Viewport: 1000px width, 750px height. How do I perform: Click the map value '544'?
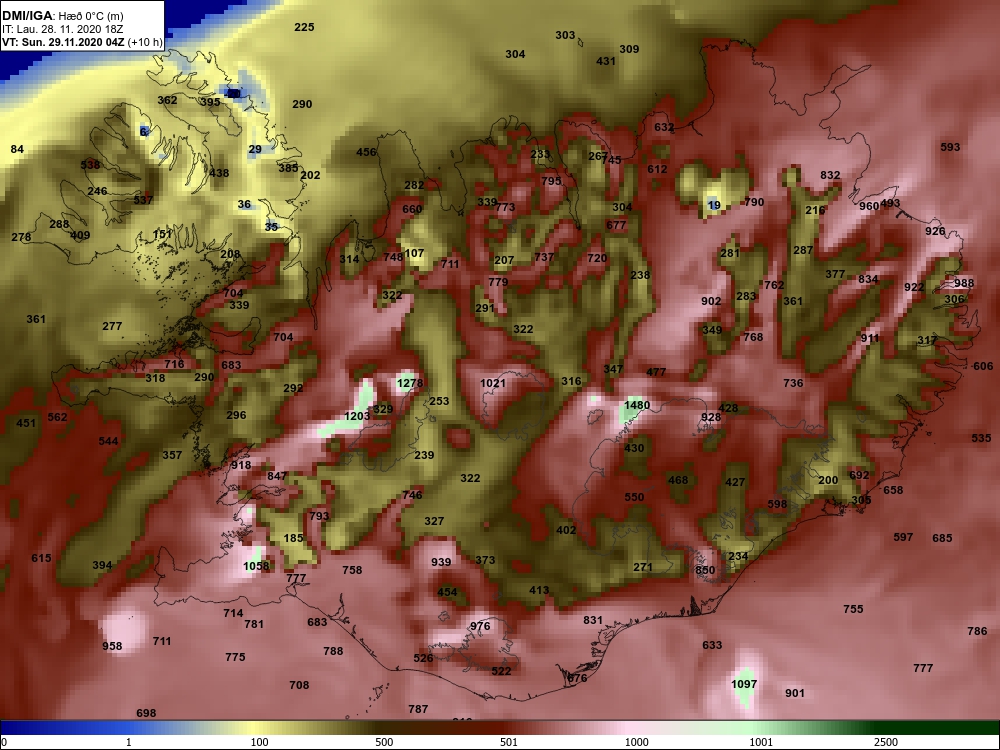pos(108,441)
